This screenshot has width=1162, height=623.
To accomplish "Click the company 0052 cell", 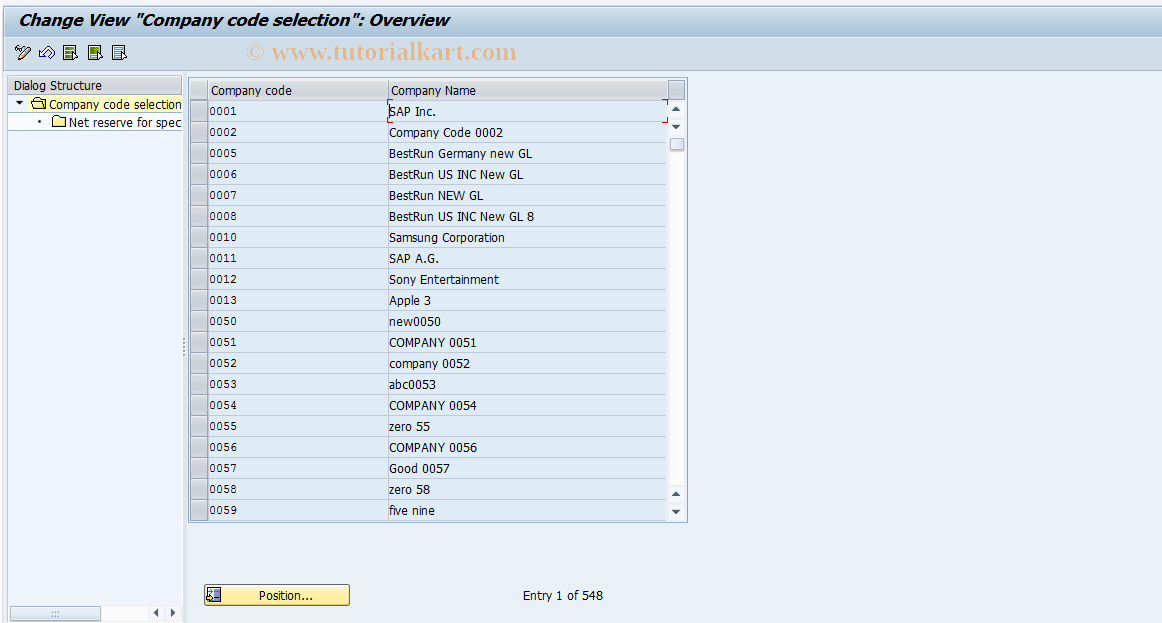I will [527, 363].
